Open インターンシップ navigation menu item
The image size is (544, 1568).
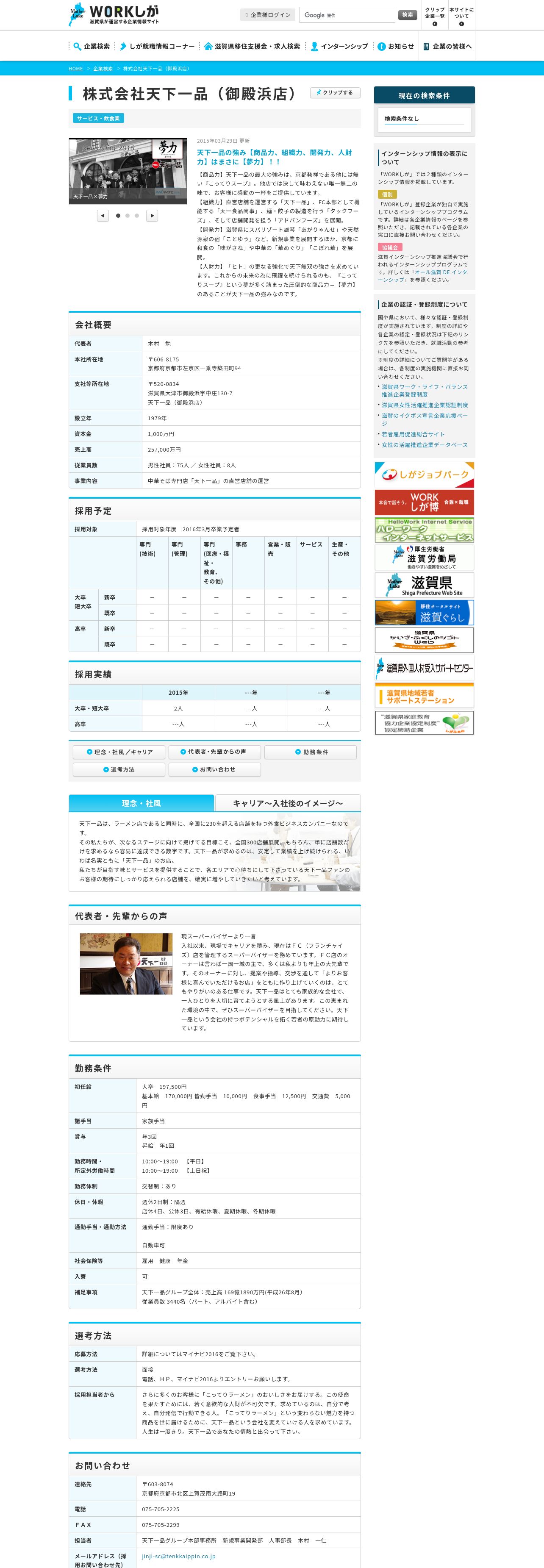pyautogui.click(x=339, y=46)
